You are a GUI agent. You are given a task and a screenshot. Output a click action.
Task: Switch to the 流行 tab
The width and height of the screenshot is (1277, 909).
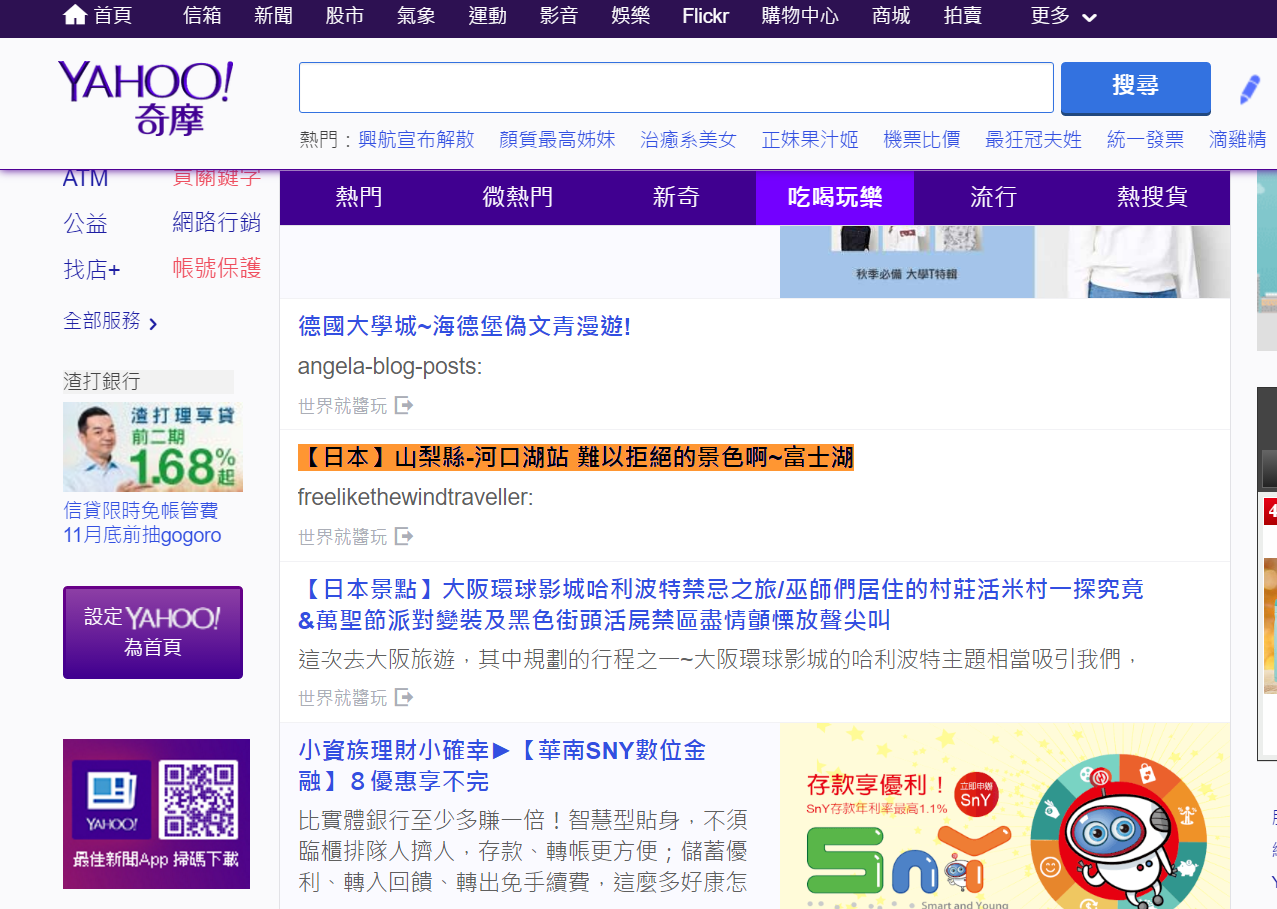994,198
